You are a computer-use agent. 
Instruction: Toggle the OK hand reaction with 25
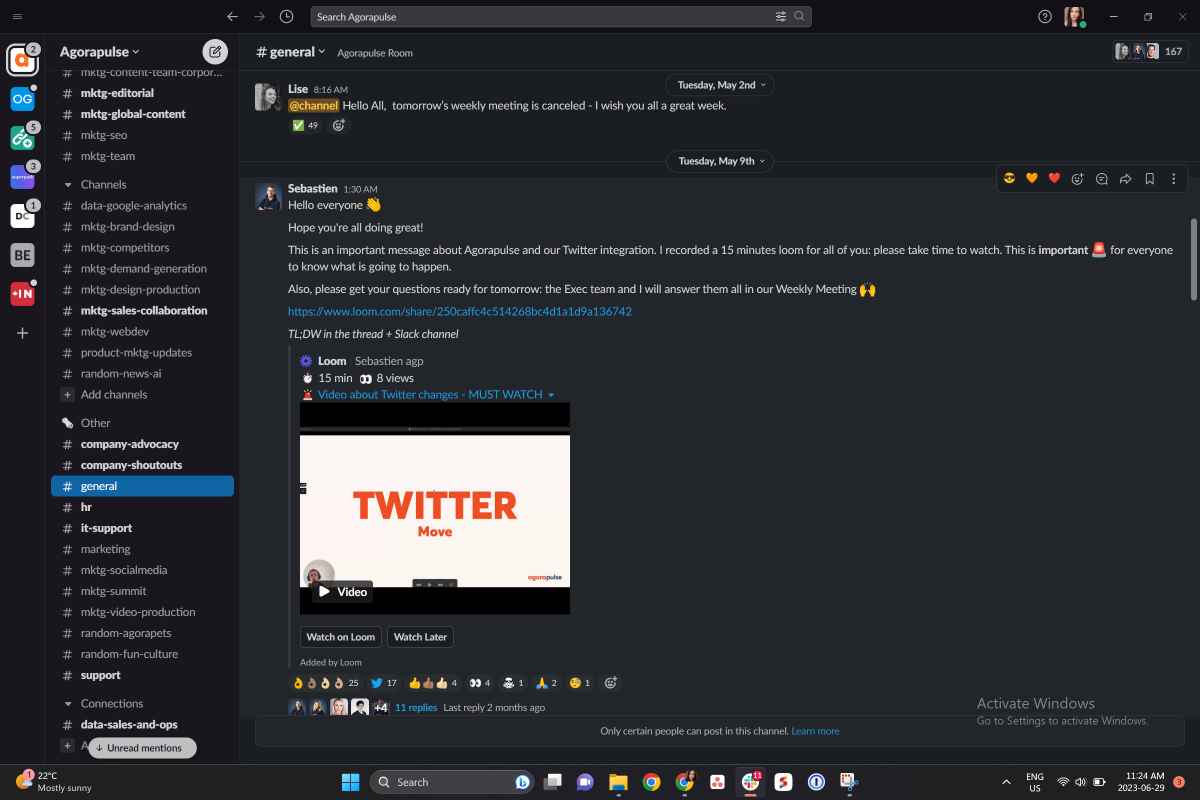[x=326, y=683]
